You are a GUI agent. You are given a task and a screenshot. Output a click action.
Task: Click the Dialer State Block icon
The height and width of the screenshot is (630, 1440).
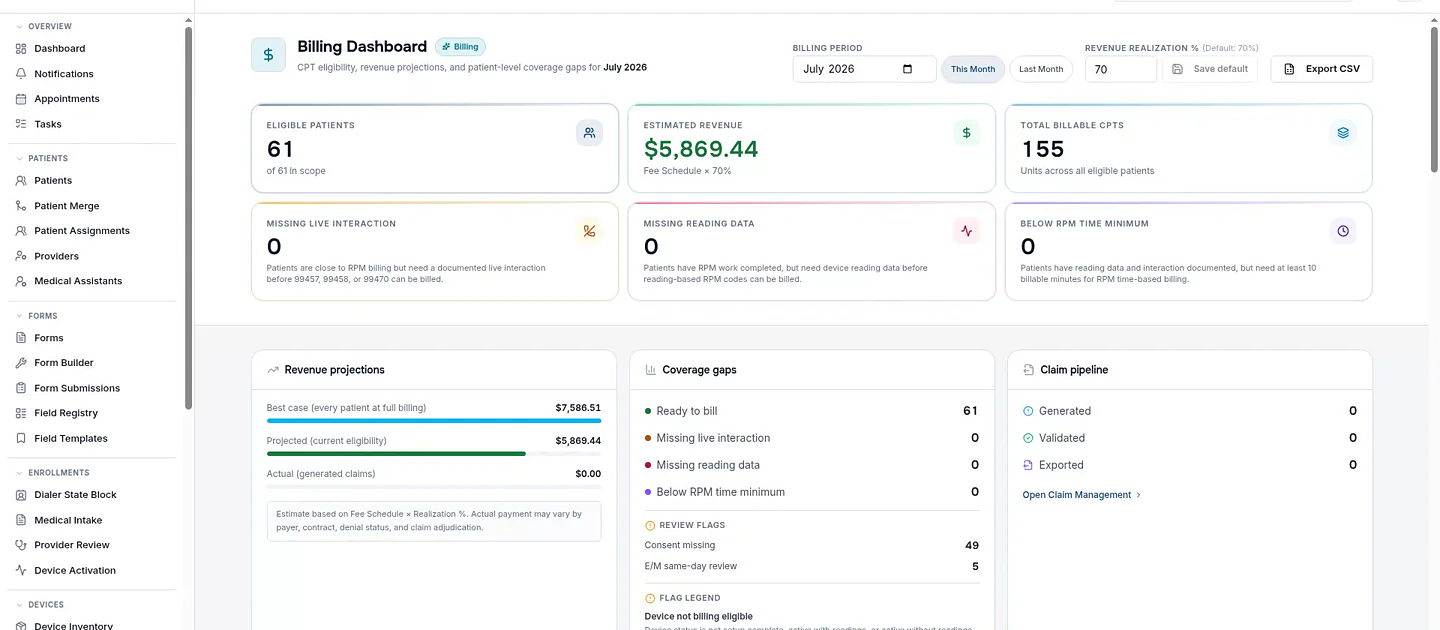[x=21, y=494]
